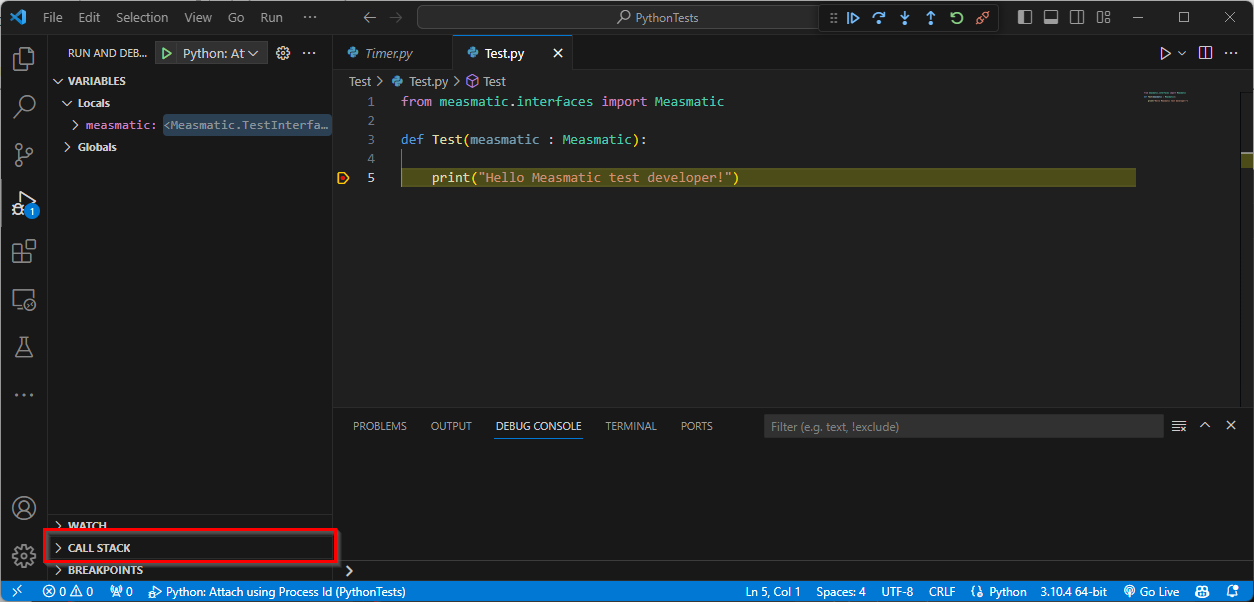Viewport: 1254px width, 602px height.
Task: Open editor More Actions menu
Action: (x=1233, y=53)
